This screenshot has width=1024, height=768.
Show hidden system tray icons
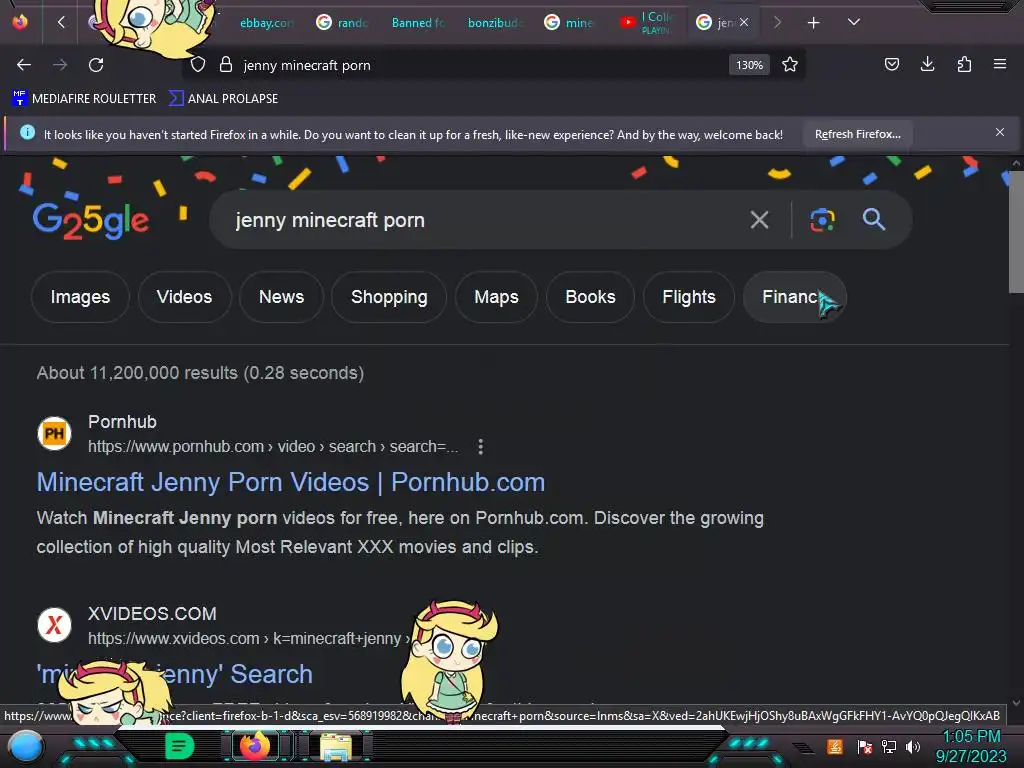(x=804, y=747)
